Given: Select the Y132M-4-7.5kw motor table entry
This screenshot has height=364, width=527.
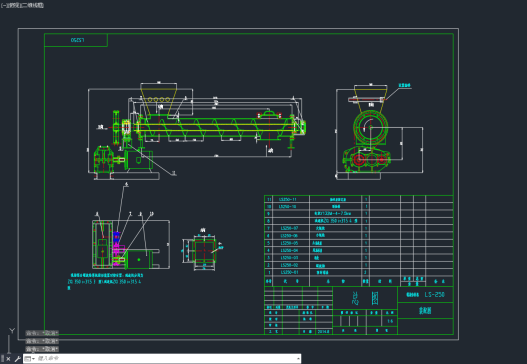Looking at the screenshot, I should (x=333, y=213).
